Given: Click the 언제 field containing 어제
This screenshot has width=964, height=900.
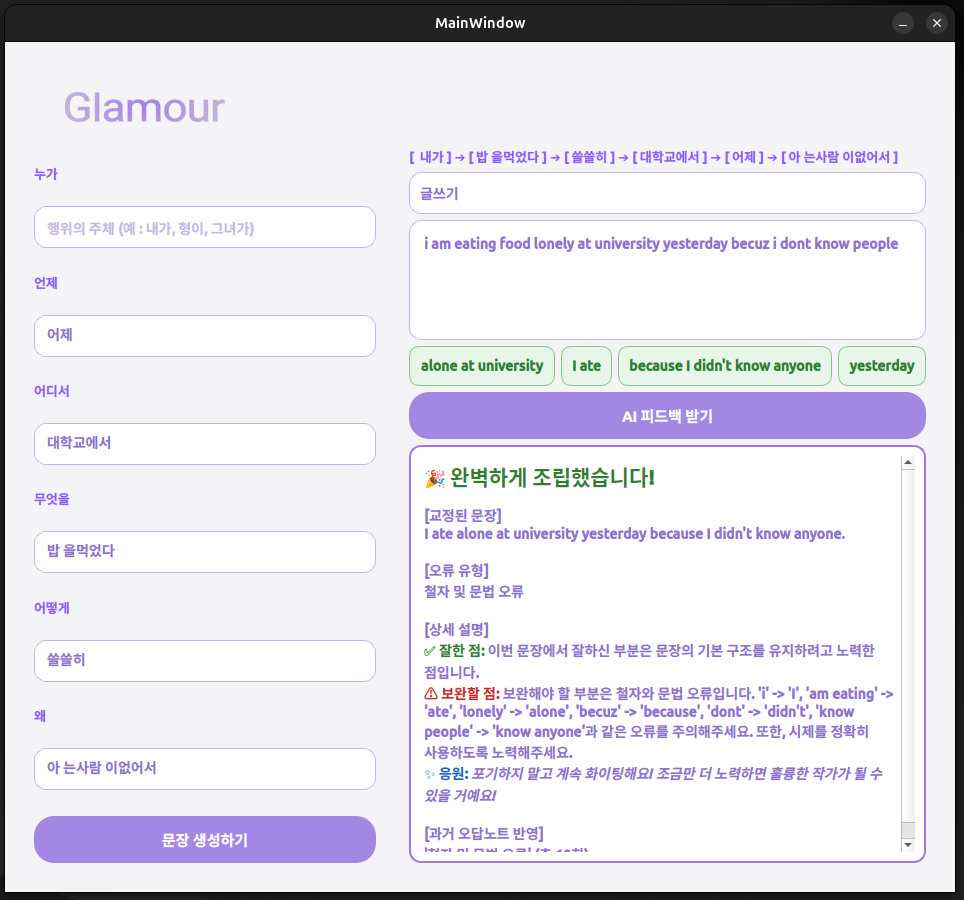Looking at the screenshot, I should [x=205, y=336].
